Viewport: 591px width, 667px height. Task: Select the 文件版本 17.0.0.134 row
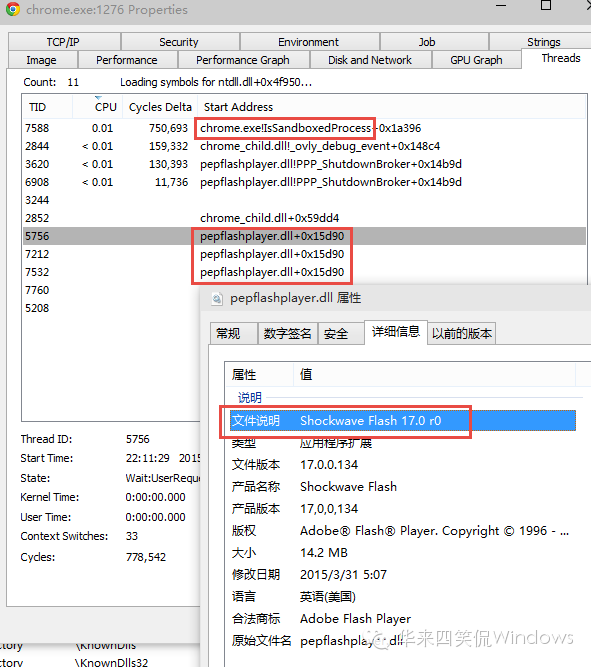click(403, 465)
